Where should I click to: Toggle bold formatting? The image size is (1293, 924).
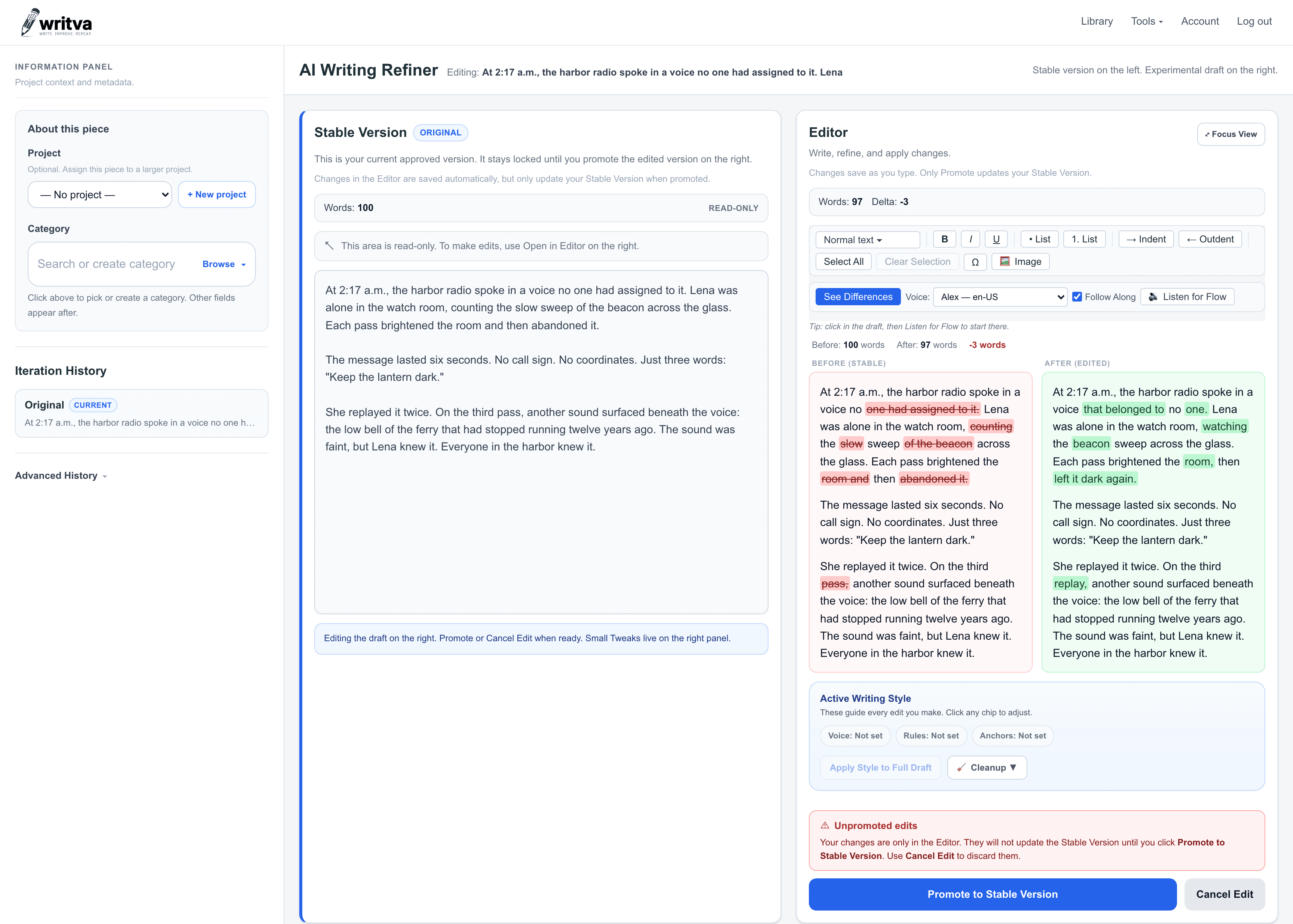pos(945,239)
